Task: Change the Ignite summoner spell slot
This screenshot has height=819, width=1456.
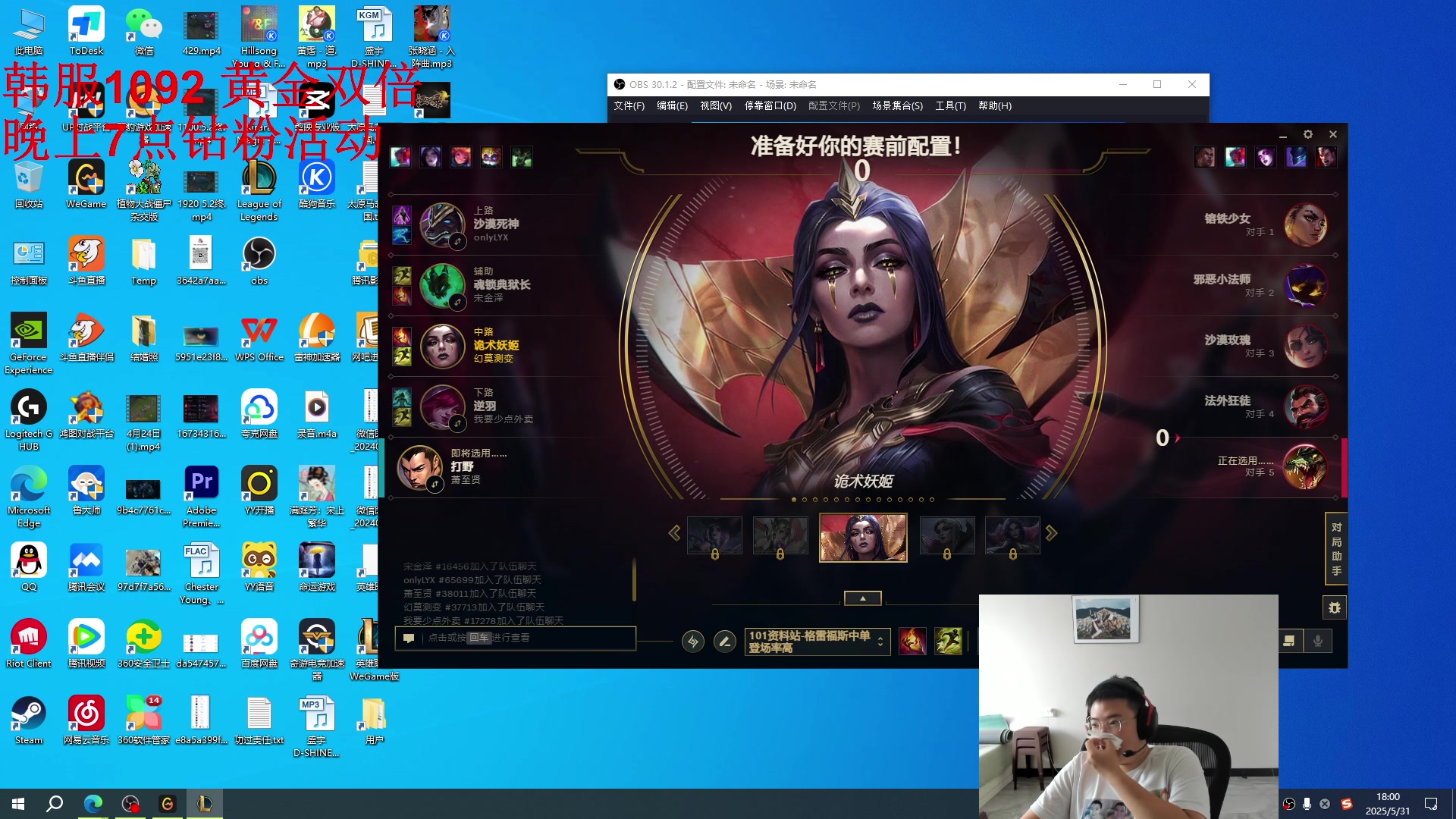Action: coord(912,642)
